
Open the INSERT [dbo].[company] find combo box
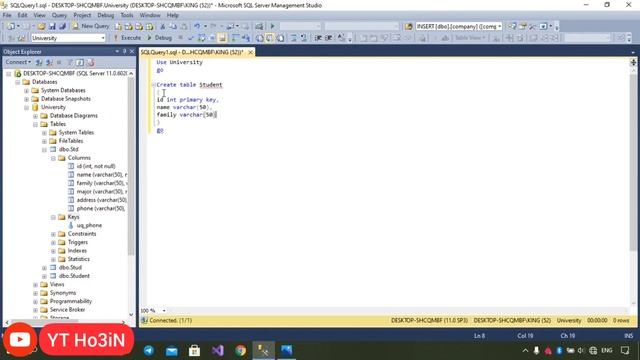[459, 27]
